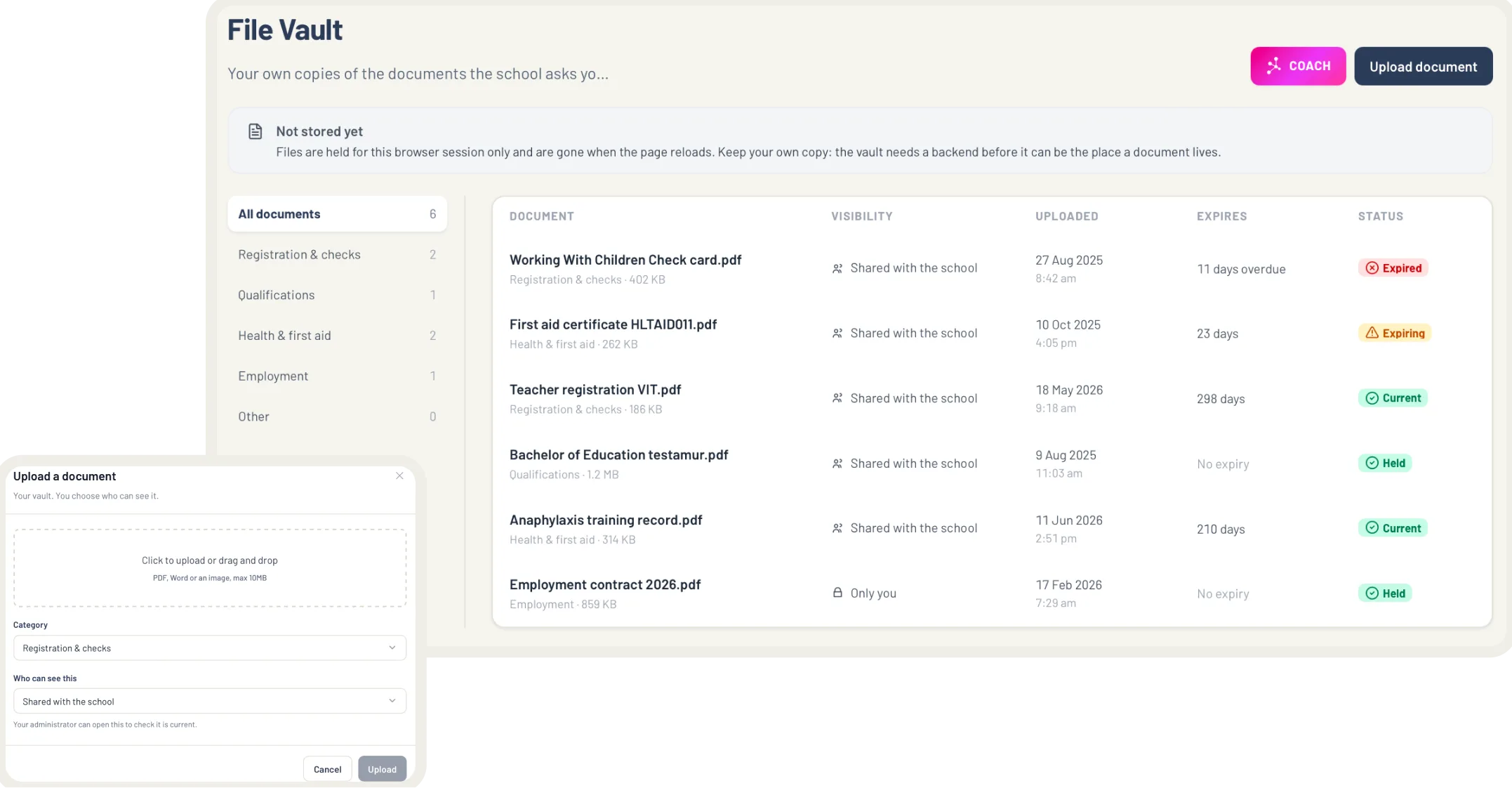Image resolution: width=1512 pixels, height=788 pixels.
Task: Open Working With Children Check card.pdf
Action: click(625, 260)
